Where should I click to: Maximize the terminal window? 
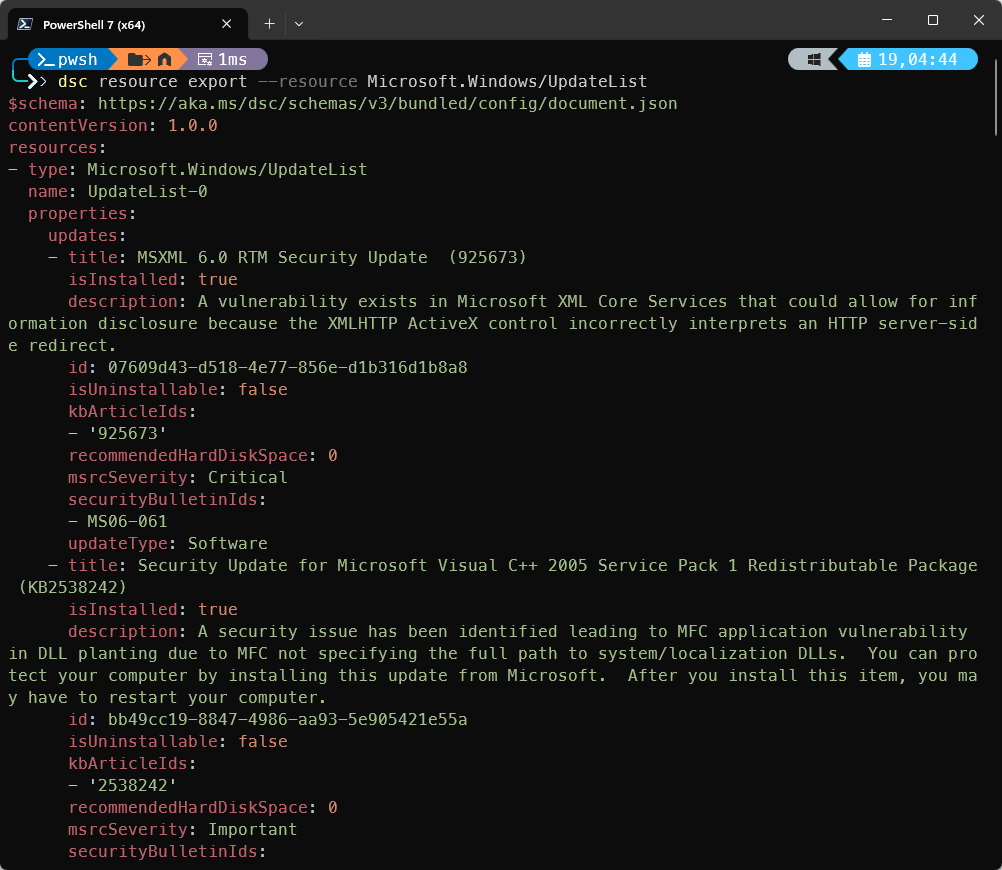[x=933, y=20]
